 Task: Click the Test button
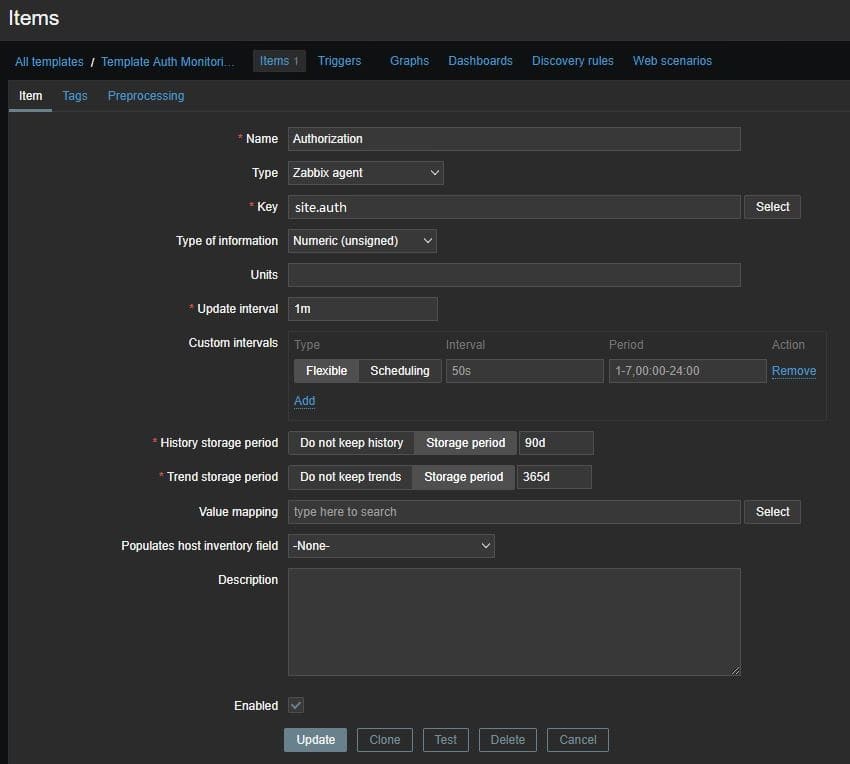[446, 740]
